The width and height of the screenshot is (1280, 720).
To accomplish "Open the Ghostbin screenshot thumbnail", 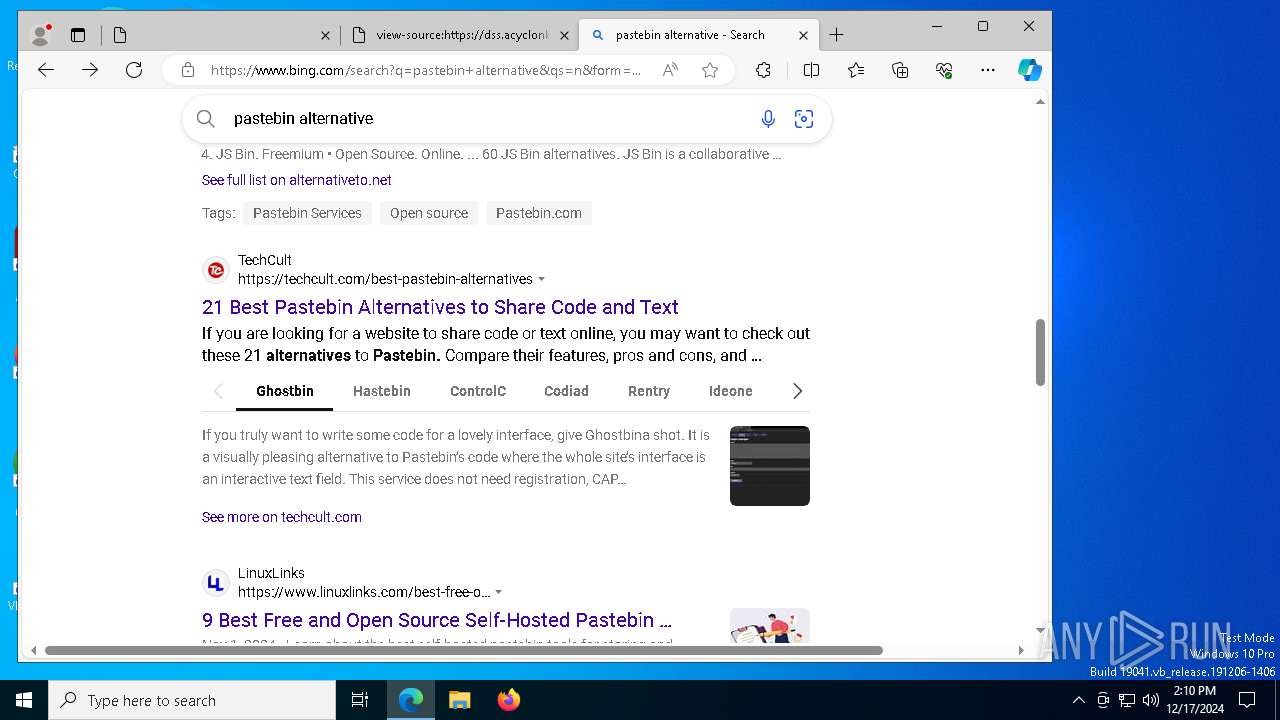I will pyautogui.click(x=770, y=466).
